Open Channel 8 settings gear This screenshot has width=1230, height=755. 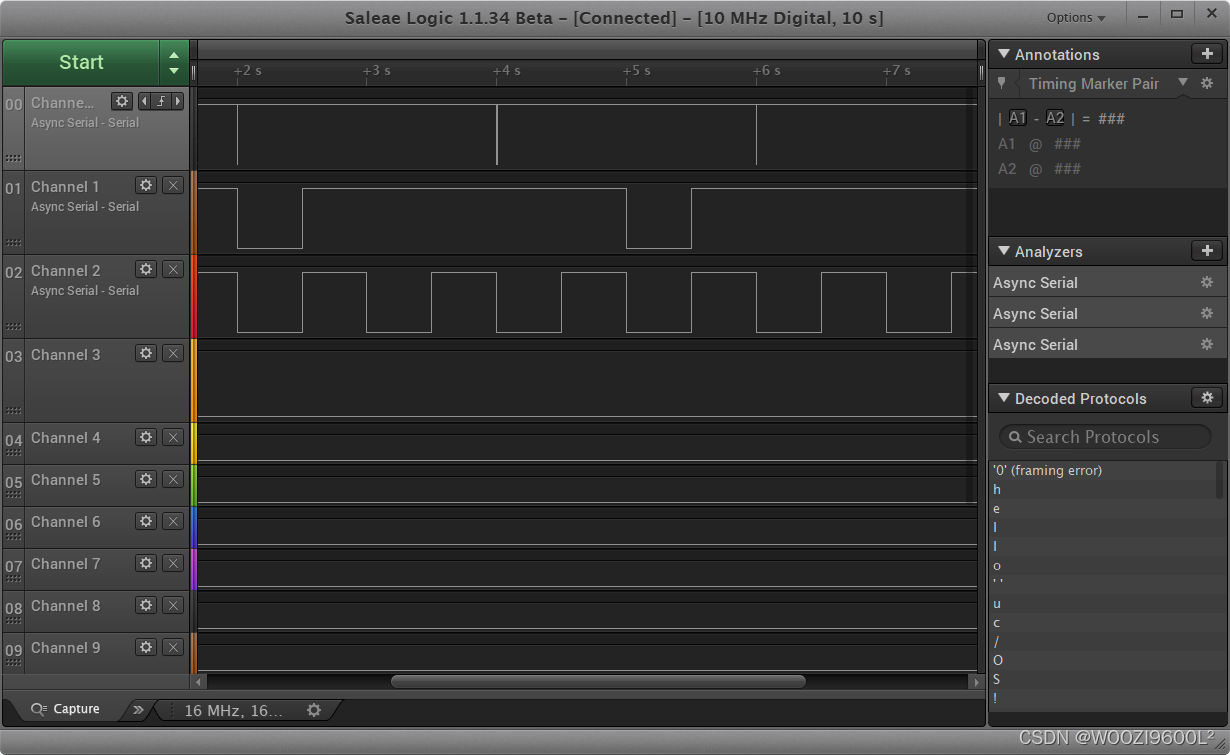point(146,605)
